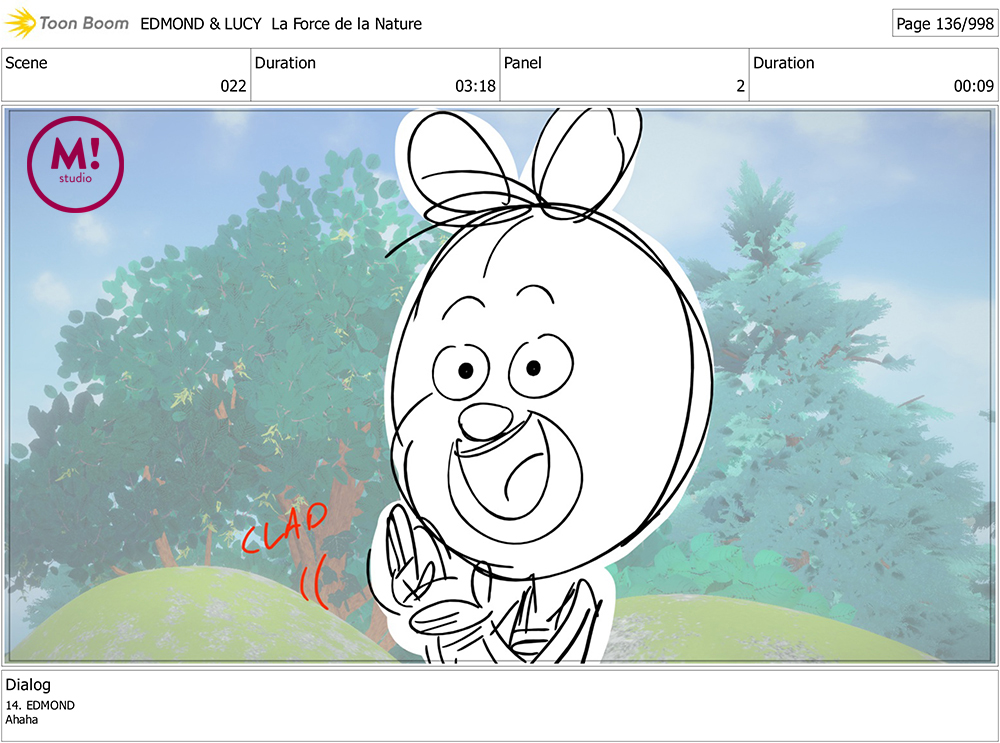Screen dimensions: 1000x743
Task: Click the Toon Boom logo icon
Action: pyautogui.click(x=20, y=23)
